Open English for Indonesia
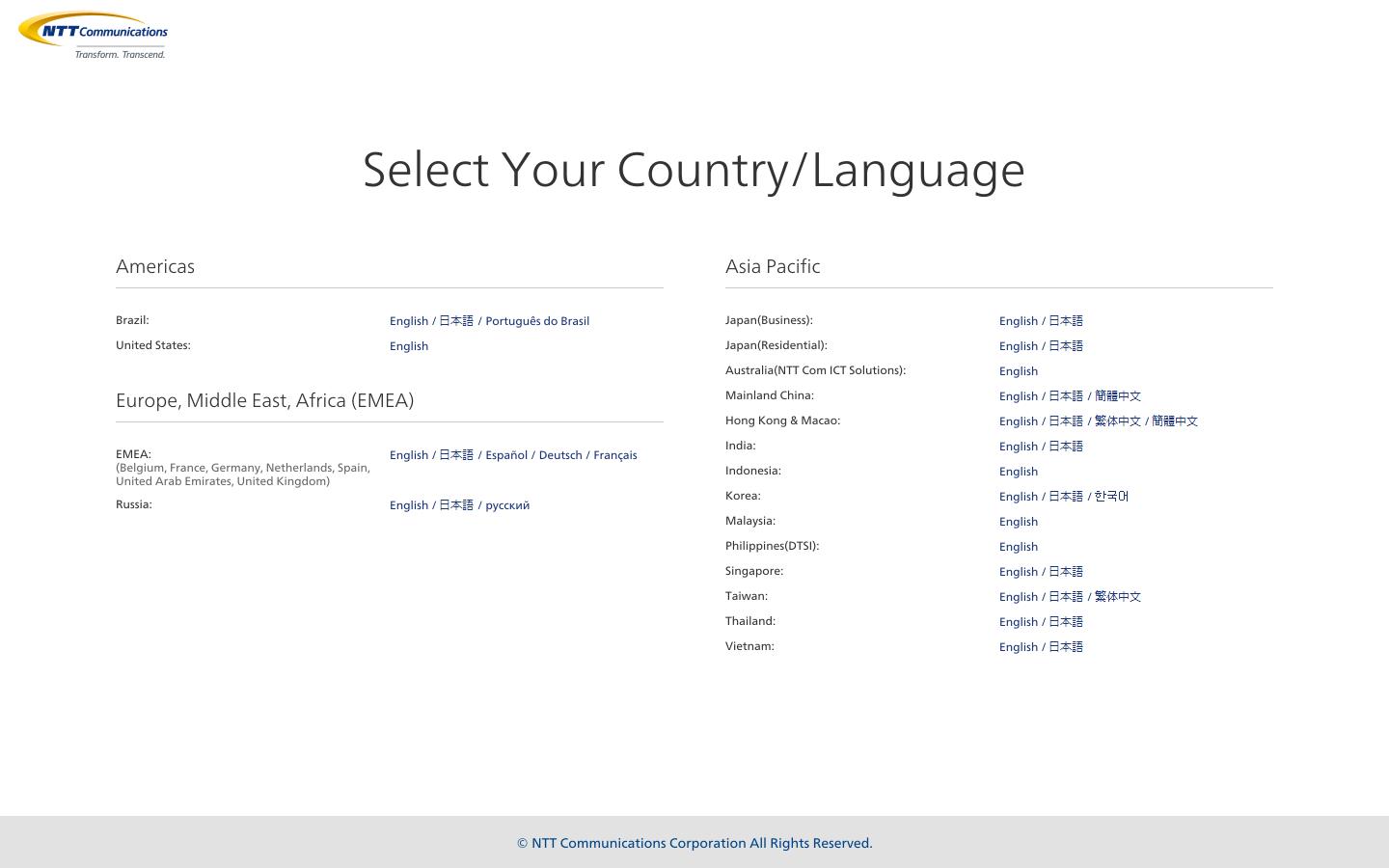The width and height of the screenshot is (1389, 868). point(1018,471)
